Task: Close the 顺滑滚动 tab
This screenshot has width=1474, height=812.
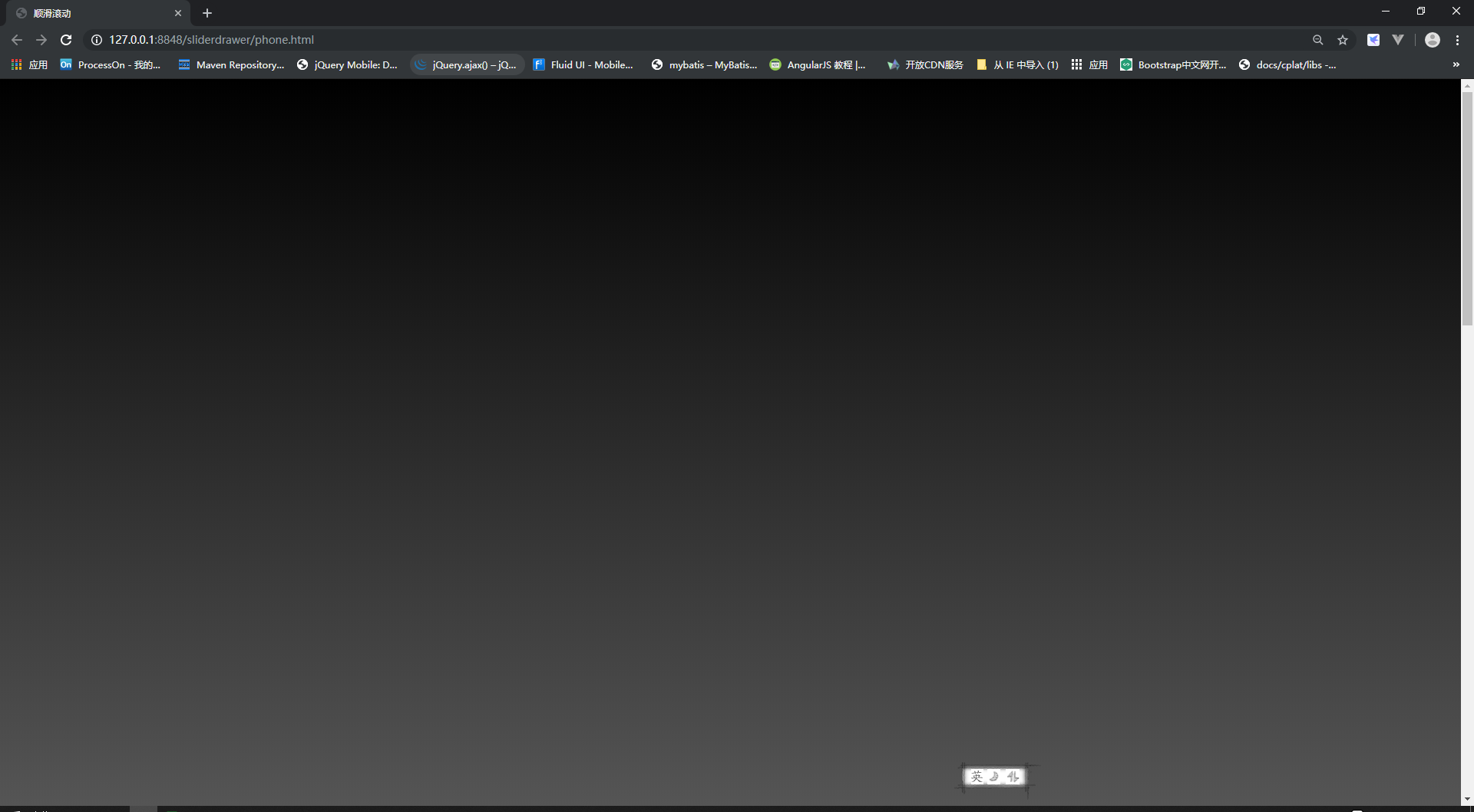Action: (x=178, y=13)
